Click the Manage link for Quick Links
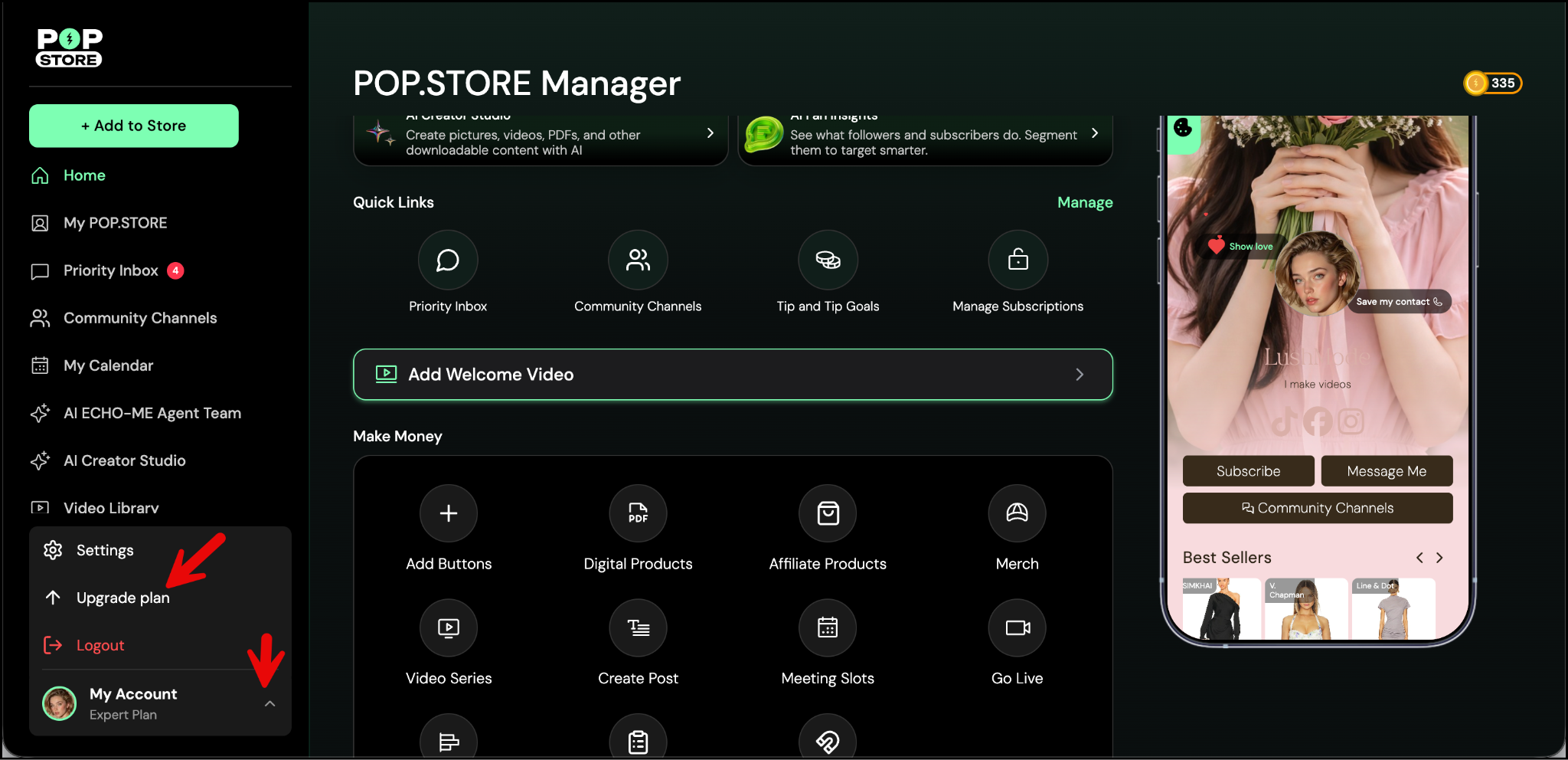1568x760 pixels. pos(1085,202)
